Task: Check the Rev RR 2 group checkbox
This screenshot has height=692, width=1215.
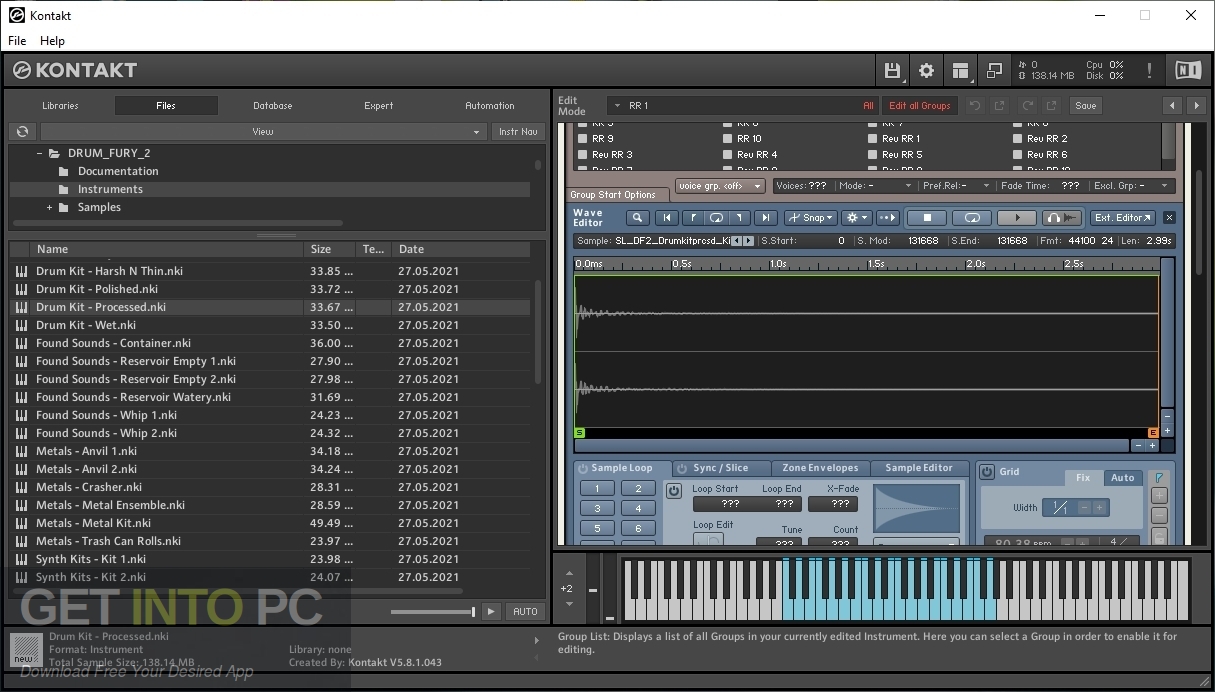Action: (x=1018, y=139)
